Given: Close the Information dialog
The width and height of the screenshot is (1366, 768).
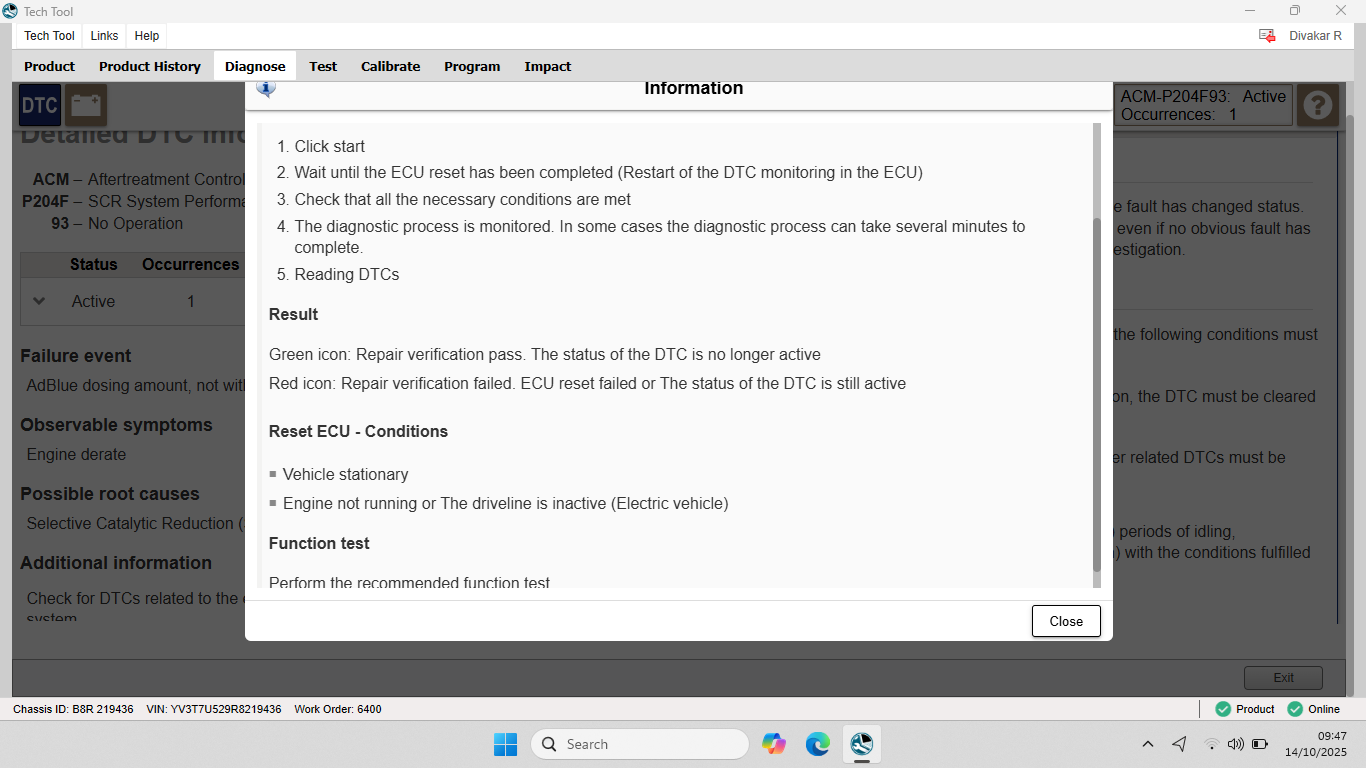Looking at the screenshot, I should 1066,621.
